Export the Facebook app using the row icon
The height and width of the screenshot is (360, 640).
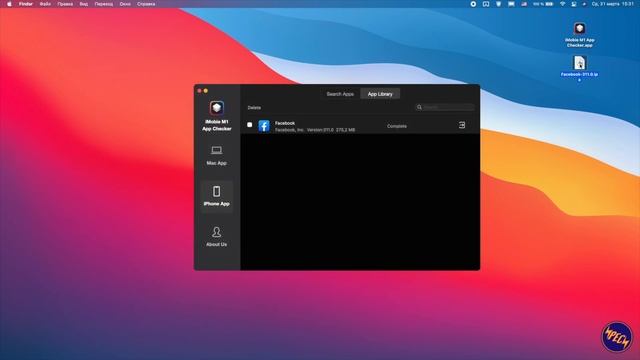click(462, 125)
